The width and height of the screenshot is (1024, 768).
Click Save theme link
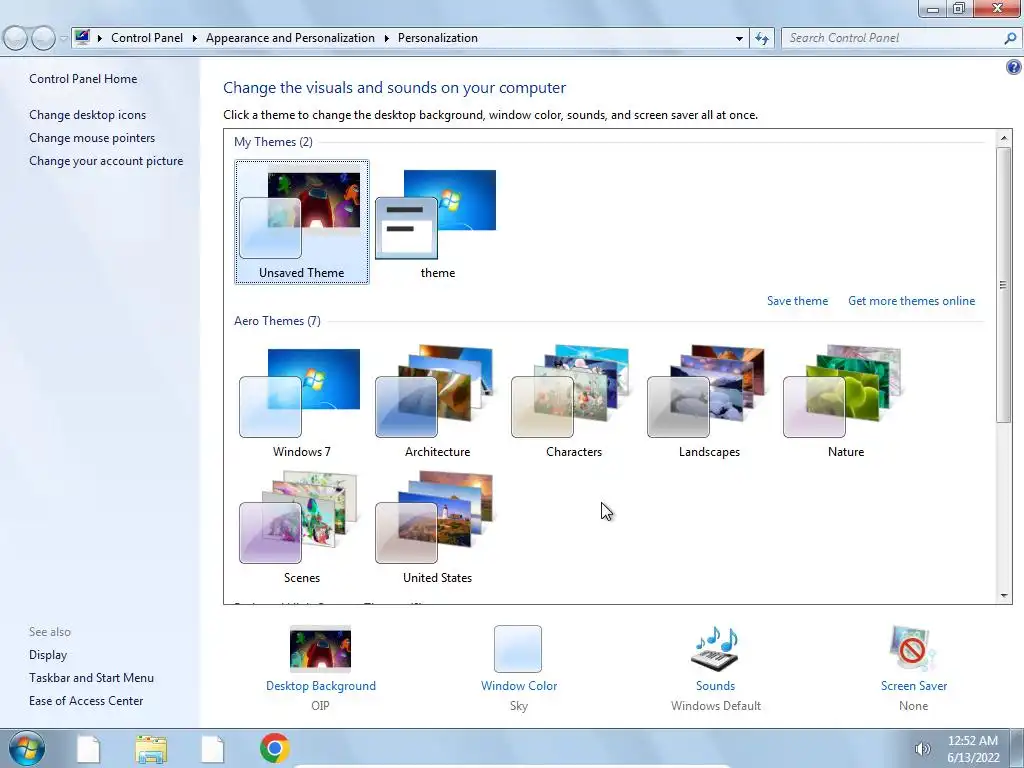[x=797, y=301]
